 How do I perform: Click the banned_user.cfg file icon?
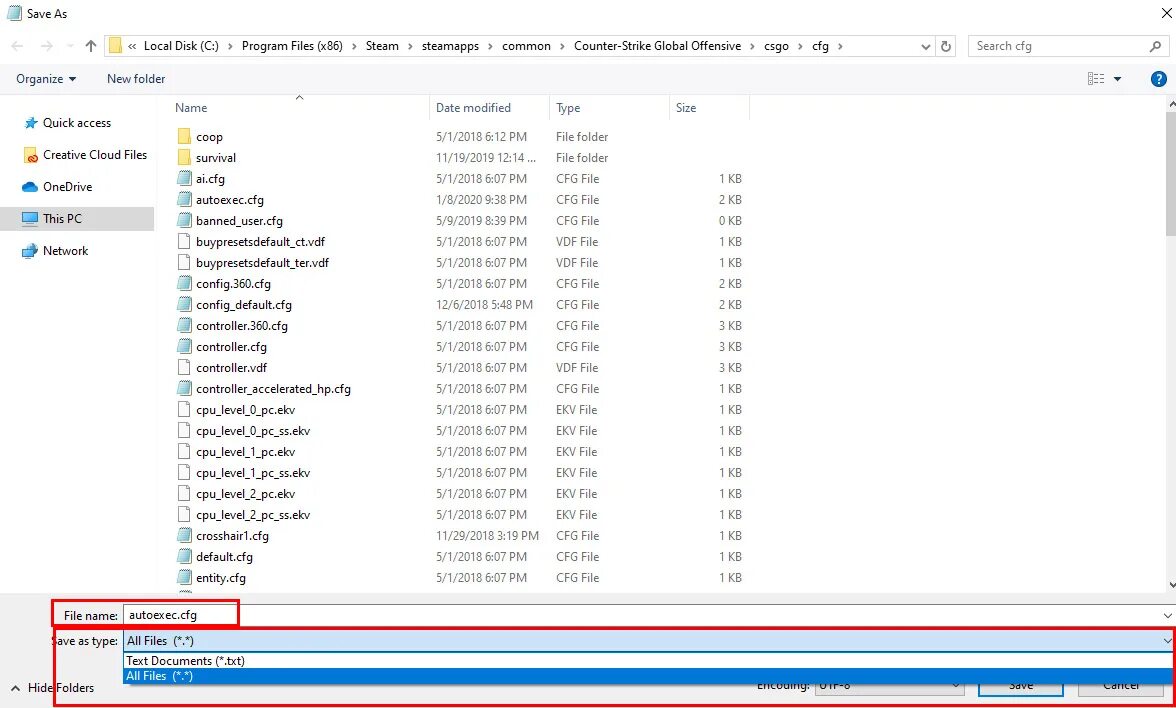pos(184,220)
